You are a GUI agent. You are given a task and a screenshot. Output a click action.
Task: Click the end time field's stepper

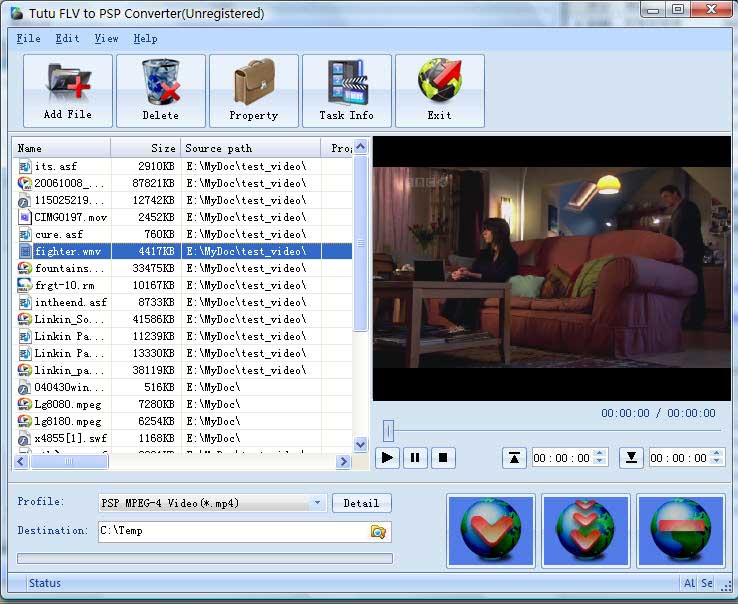click(x=717, y=457)
